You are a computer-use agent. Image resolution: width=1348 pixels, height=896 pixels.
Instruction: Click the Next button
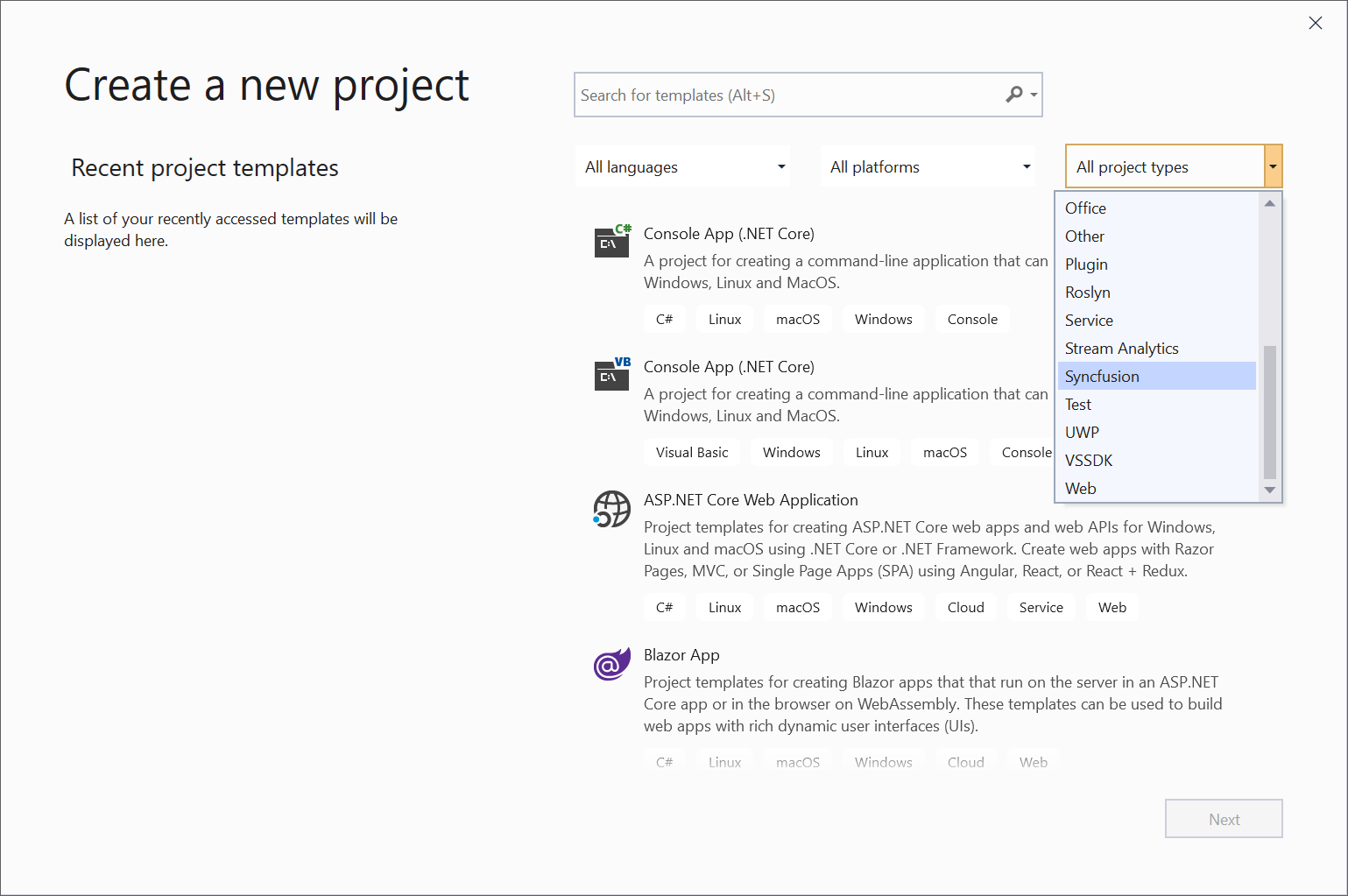tap(1223, 818)
